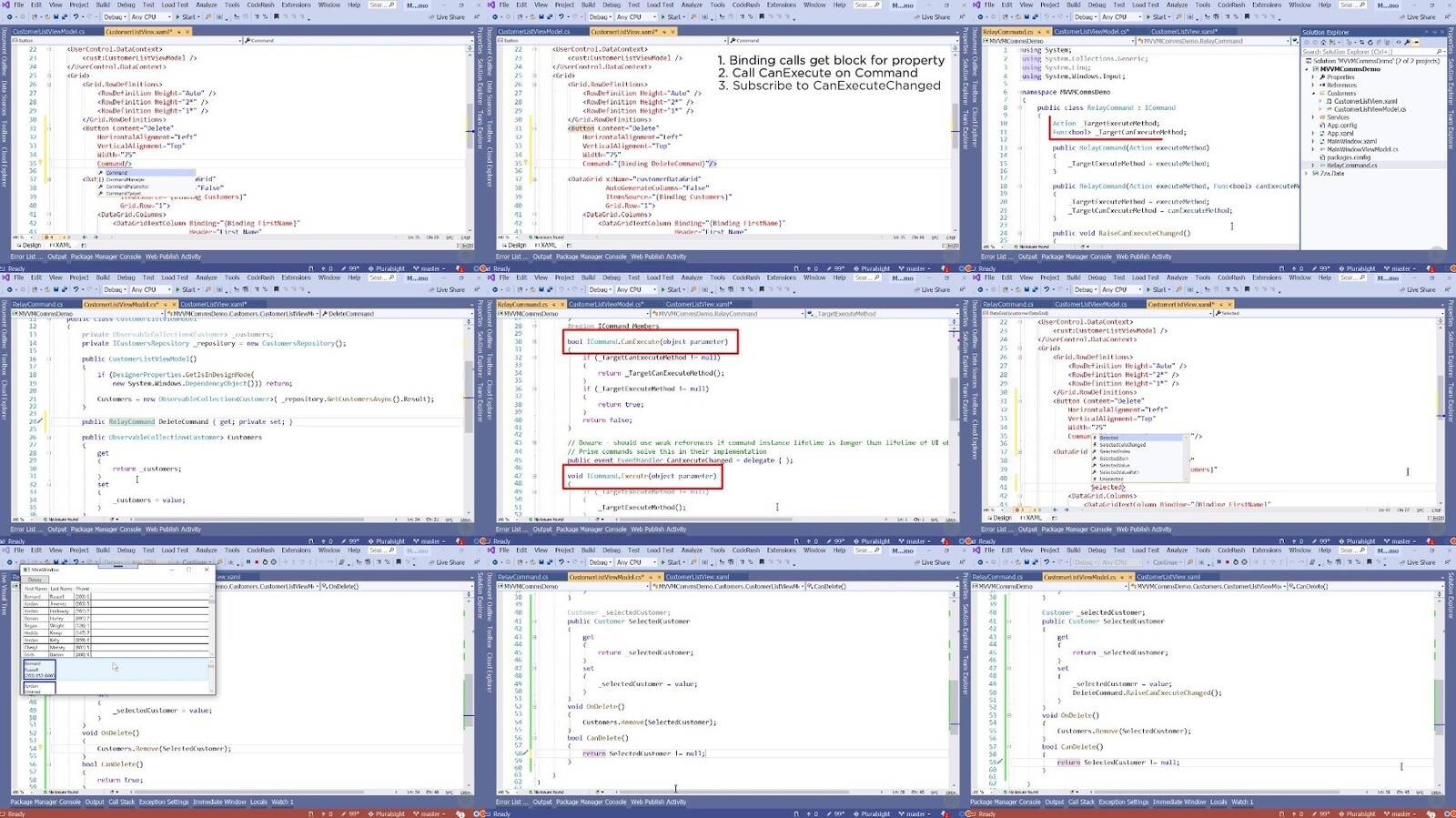The width and height of the screenshot is (1456, 818).
Task: Toggle Show All Files in Solution Explorer toolbar
Action: click(x=1389, y=42)
